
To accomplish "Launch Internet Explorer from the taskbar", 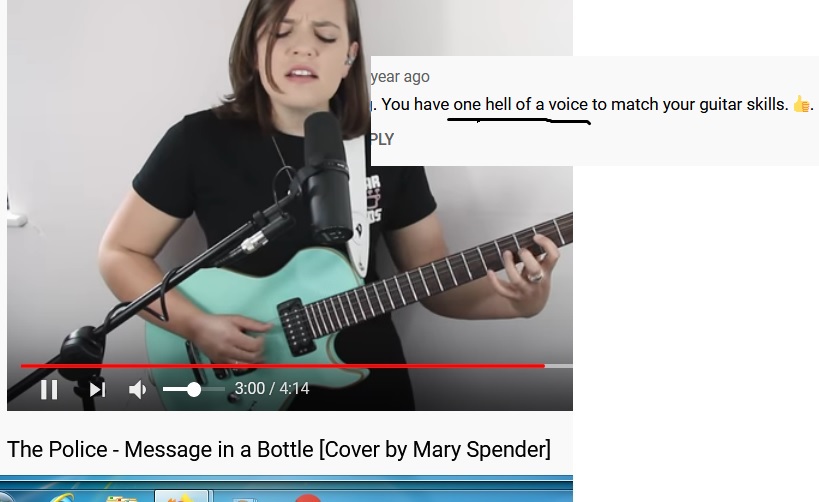I will pos(61,497).
